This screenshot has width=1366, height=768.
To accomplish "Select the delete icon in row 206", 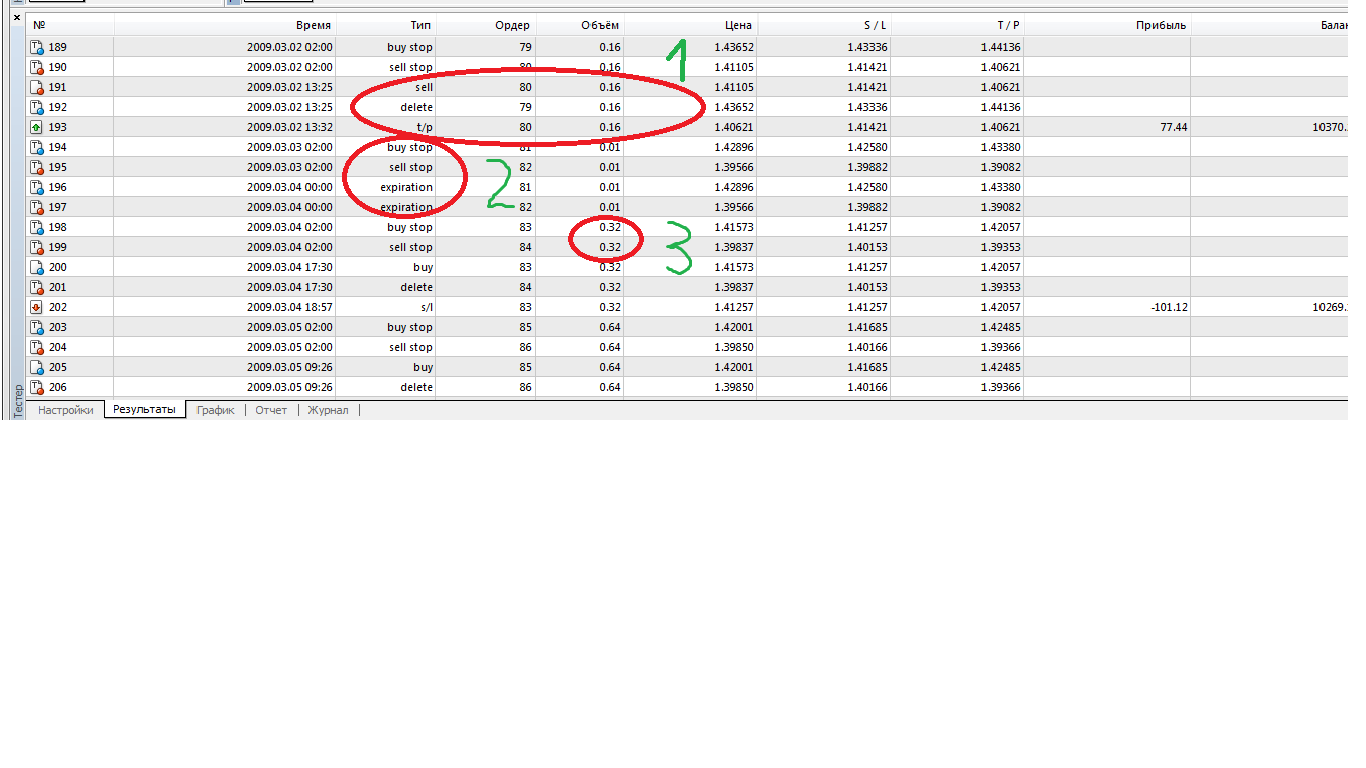I will [37, 387].
